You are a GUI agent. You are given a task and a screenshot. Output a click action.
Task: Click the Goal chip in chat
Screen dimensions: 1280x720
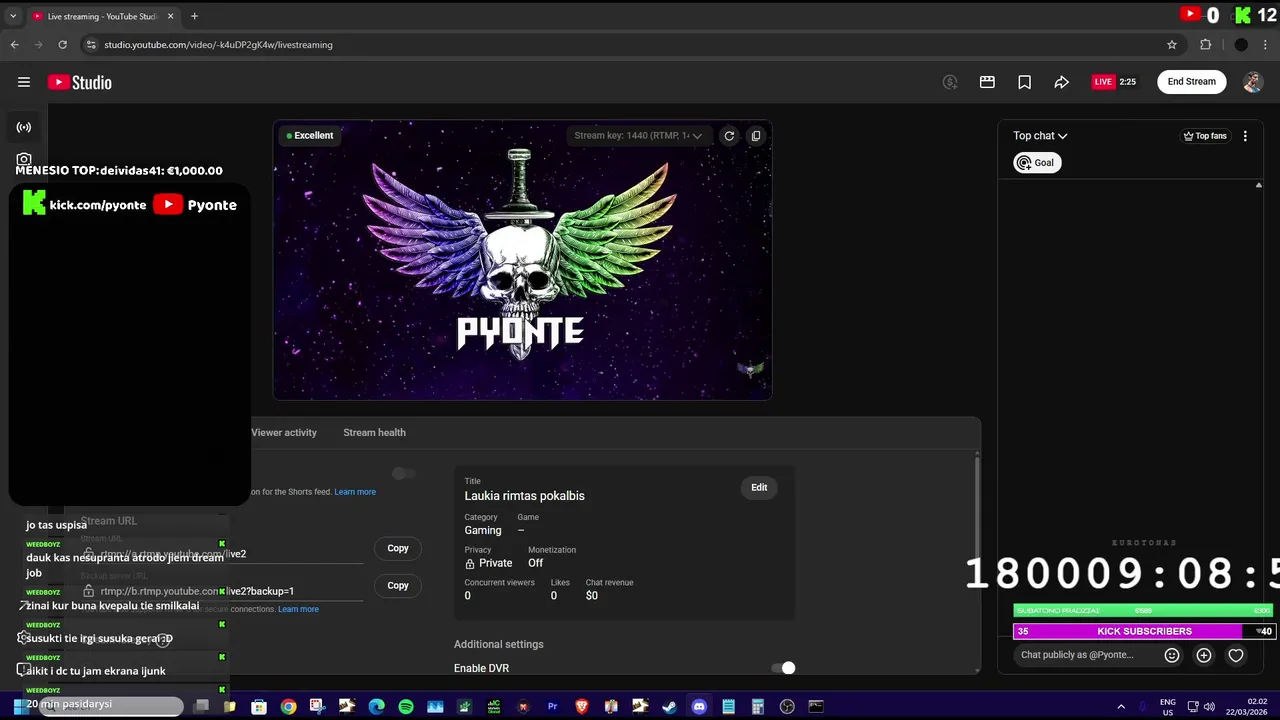1037,163
